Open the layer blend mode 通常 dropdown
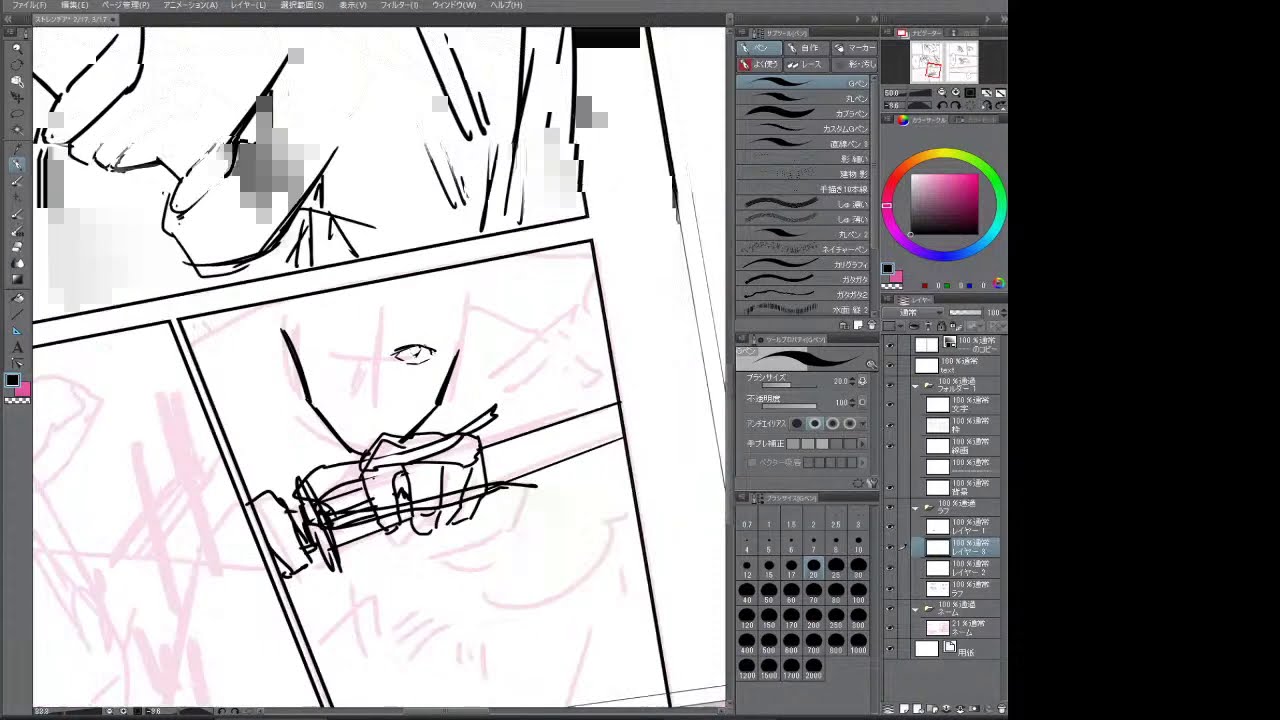 click(910, 312)
